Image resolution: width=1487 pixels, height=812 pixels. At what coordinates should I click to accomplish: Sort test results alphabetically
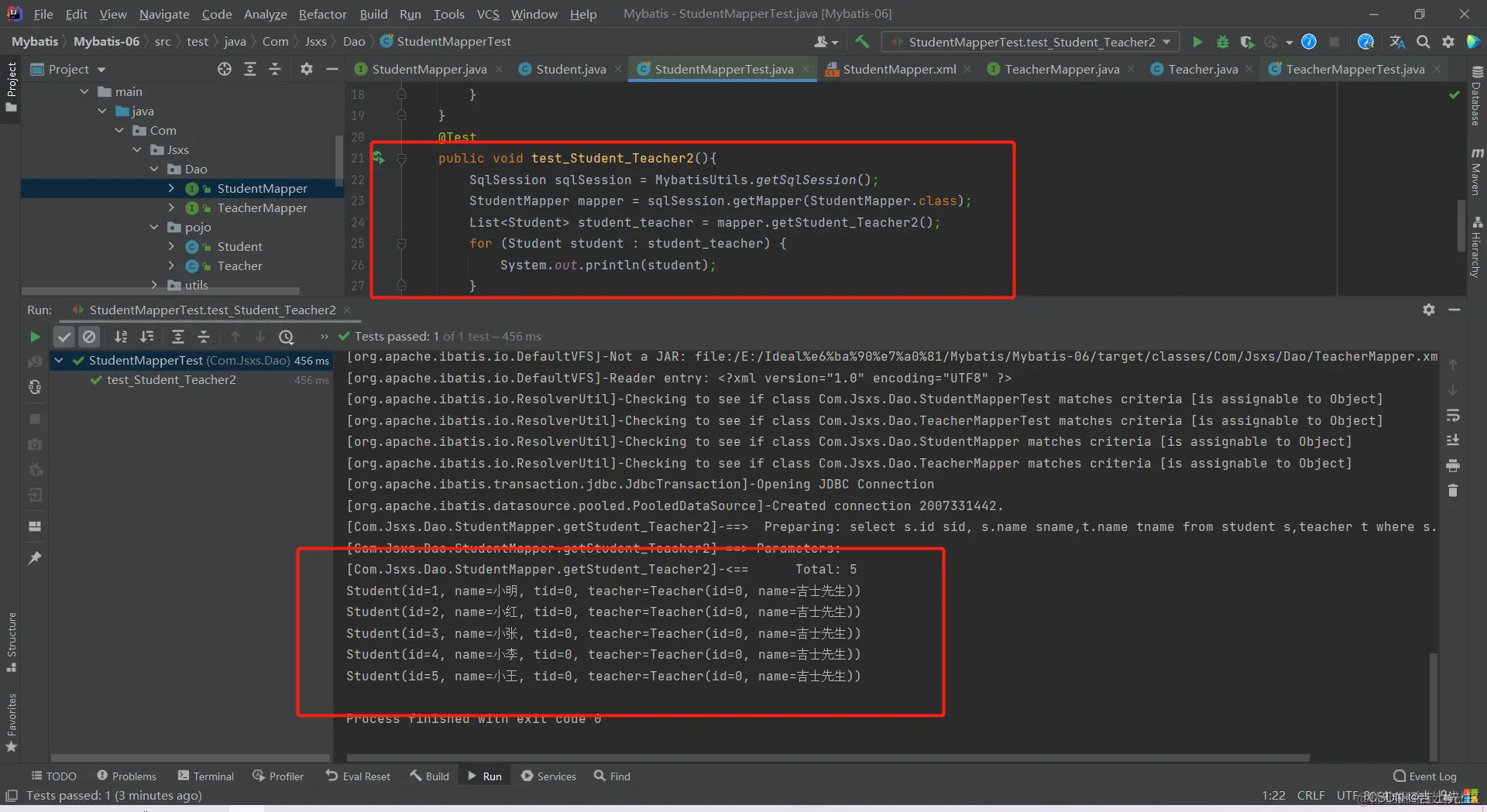pos(121,337)
